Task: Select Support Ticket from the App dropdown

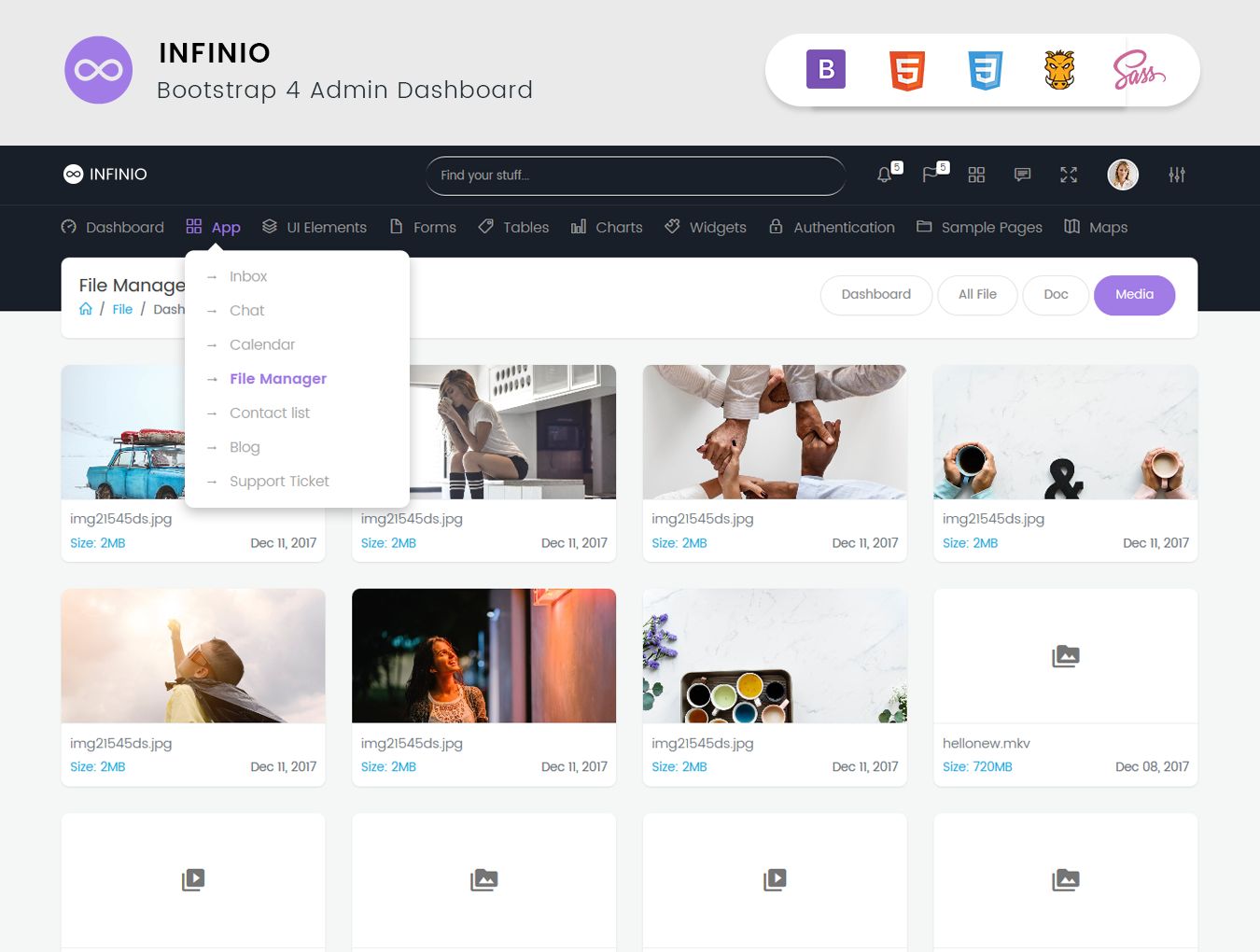Action: (x=279, y=481)
